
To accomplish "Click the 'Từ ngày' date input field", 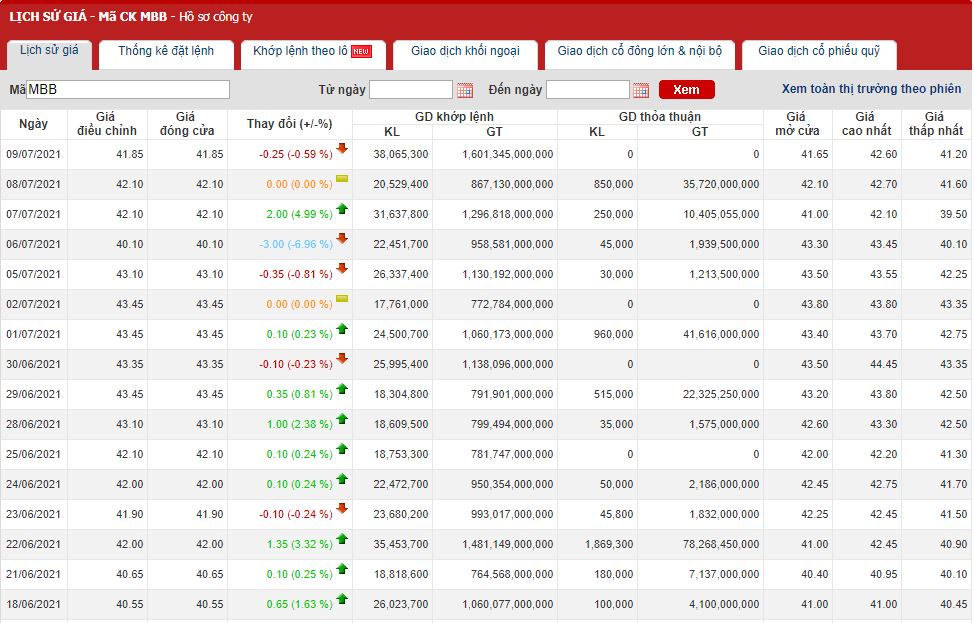I will [x=411, y=90].
